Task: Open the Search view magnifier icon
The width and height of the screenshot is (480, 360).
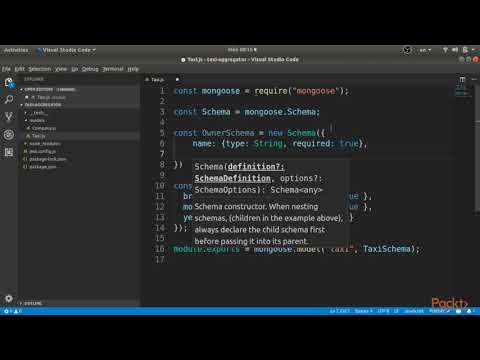Action: click(9, 99)
